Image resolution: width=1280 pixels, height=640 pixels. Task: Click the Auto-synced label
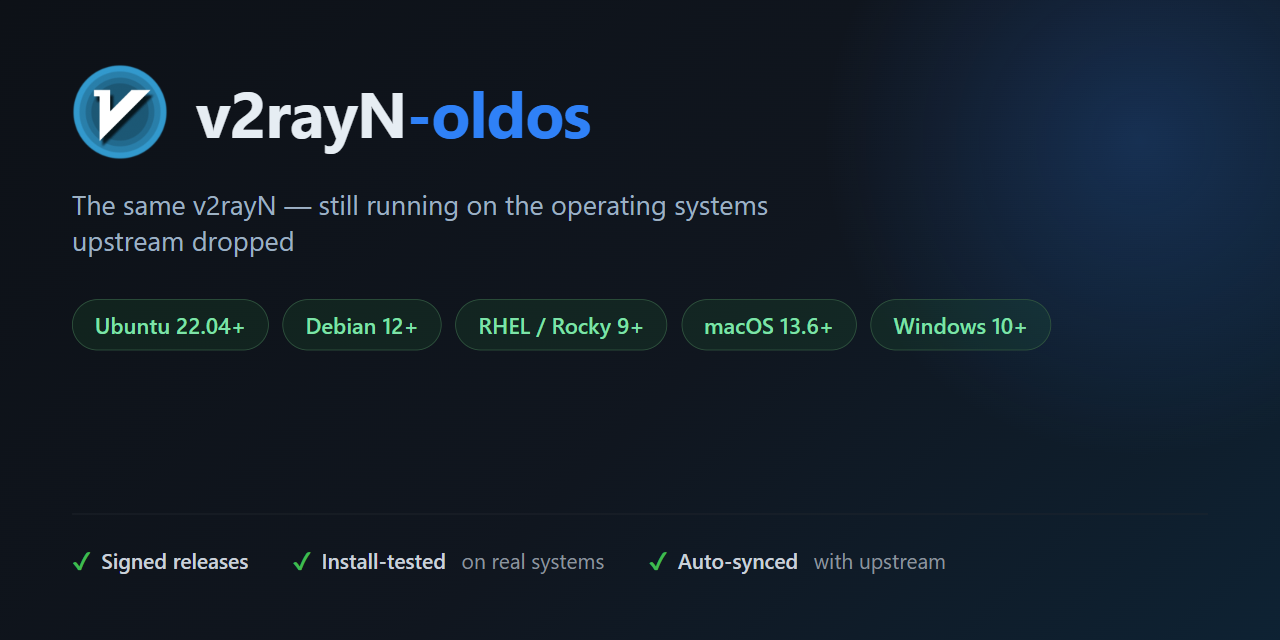click(738, 562)
